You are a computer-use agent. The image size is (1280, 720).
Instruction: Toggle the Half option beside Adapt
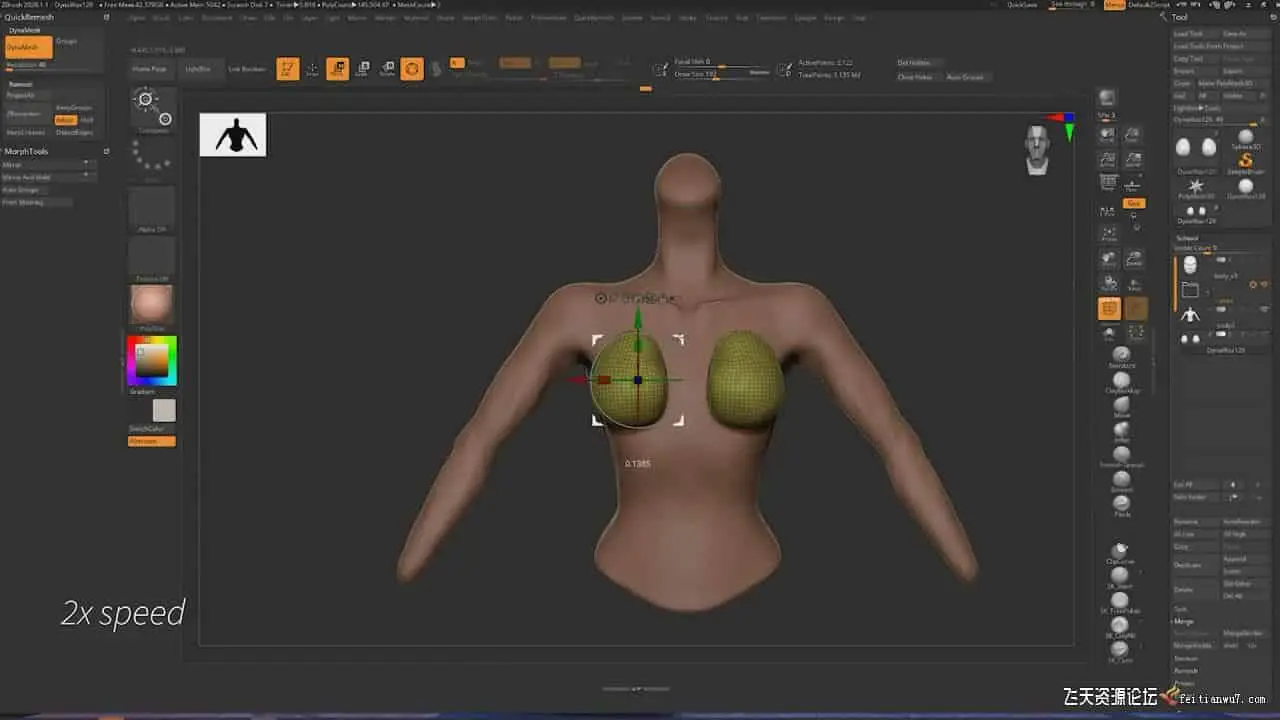click(x=87, y=120)
